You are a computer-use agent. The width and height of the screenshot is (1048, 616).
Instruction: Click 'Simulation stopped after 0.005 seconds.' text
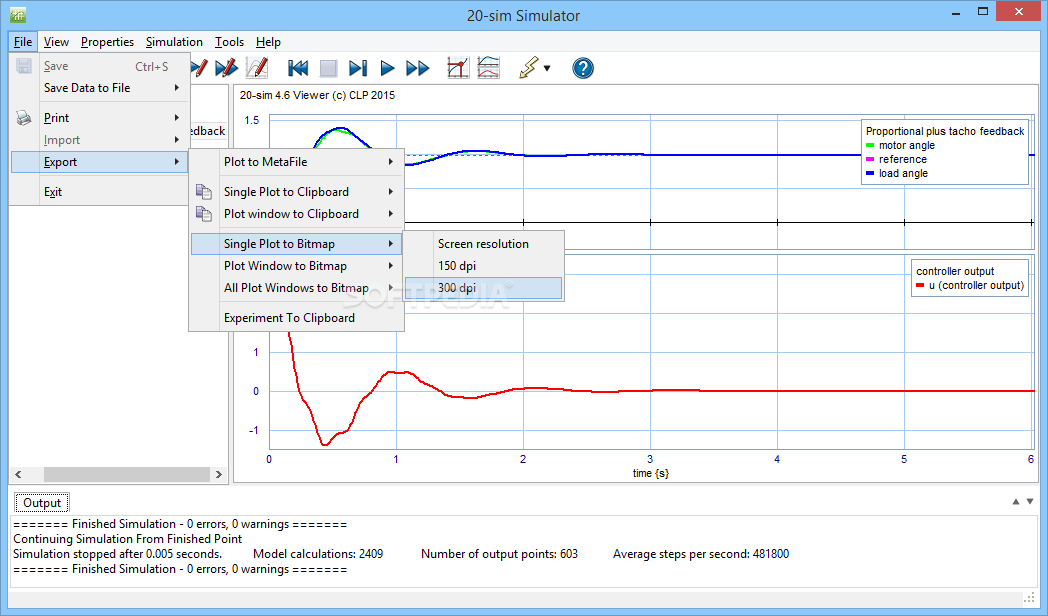pos(118,554)
